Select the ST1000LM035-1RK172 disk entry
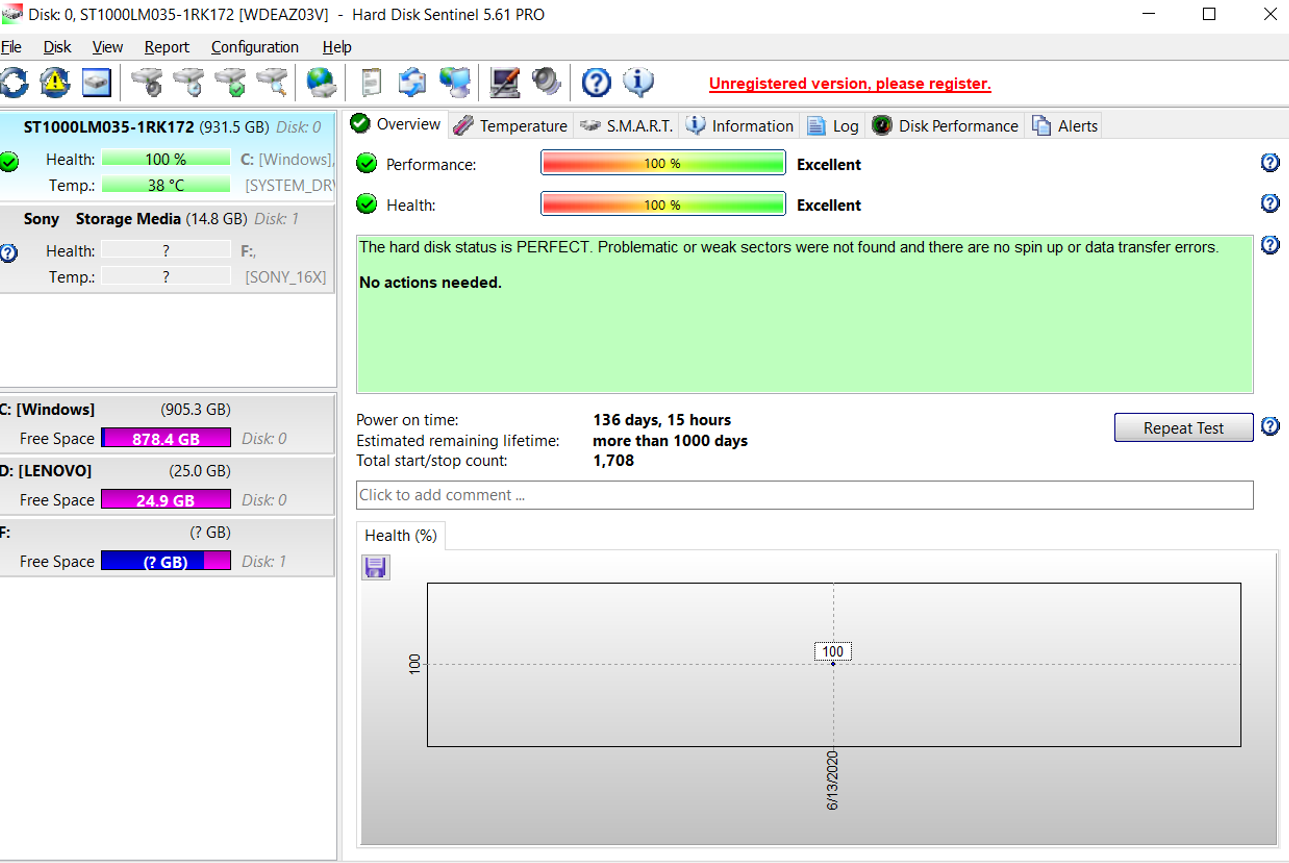Screen dimensions: 1289x863 (x=168, y=158)
